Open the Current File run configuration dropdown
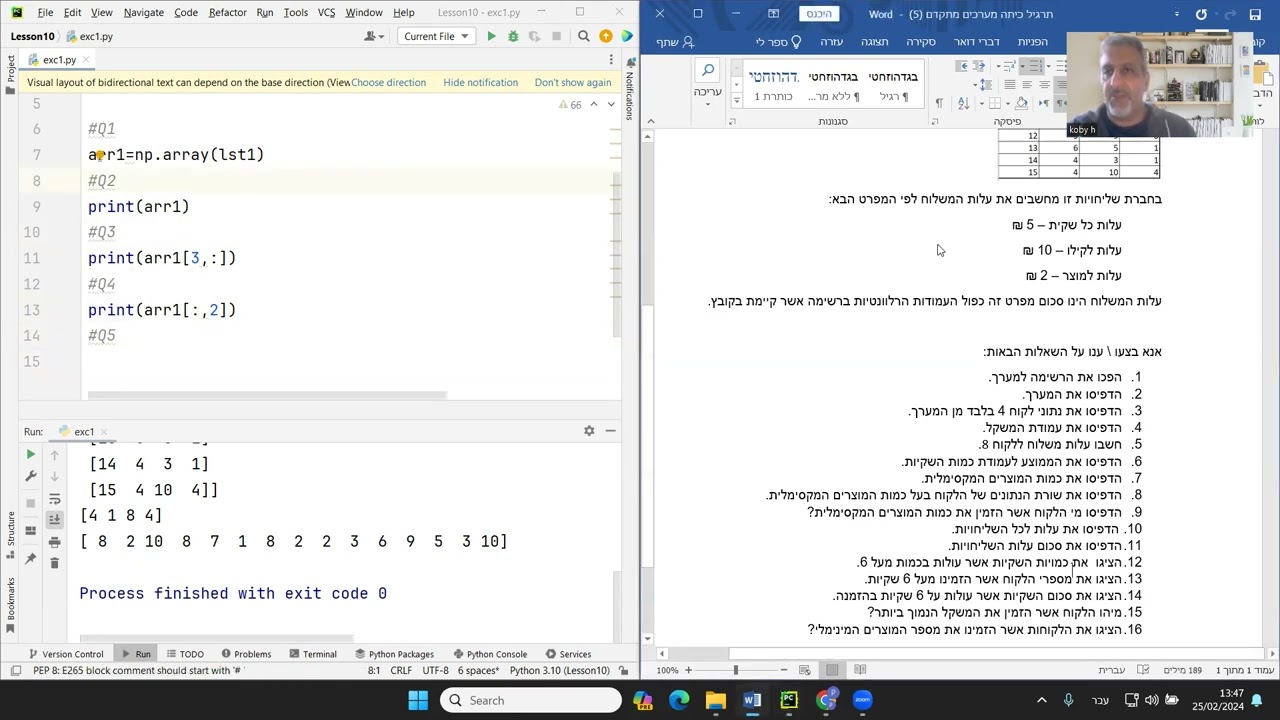Viewport: 1280px width, 720px height. coord(437,36)
